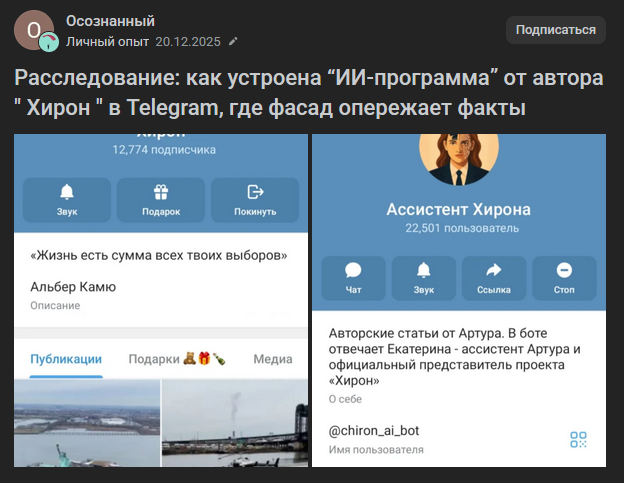Open the Медиа tab

coord(272,360)
